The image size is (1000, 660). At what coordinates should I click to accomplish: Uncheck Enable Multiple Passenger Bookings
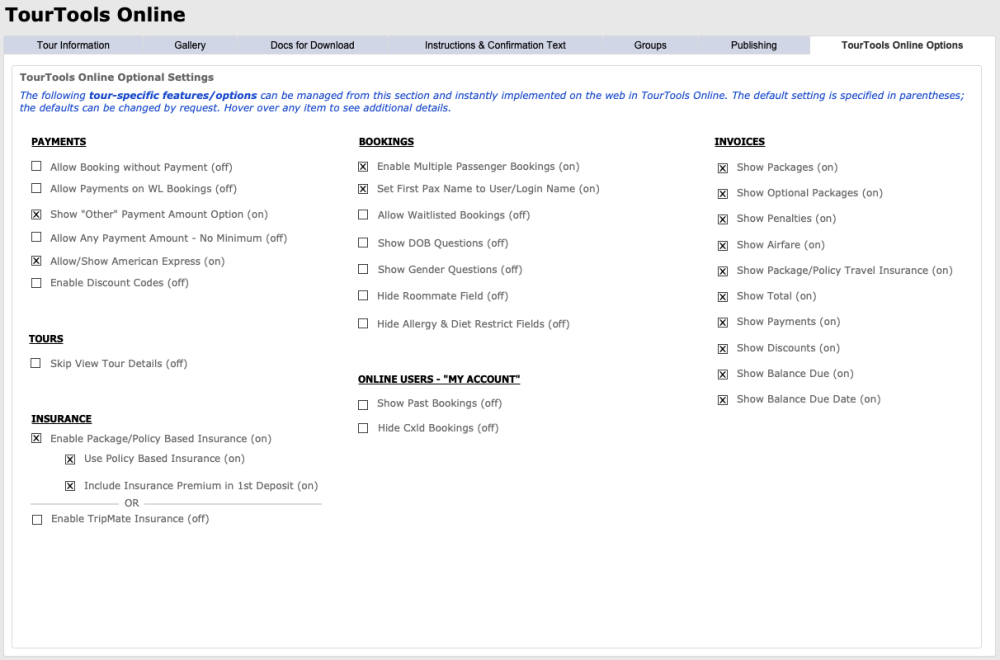[363, 167]
